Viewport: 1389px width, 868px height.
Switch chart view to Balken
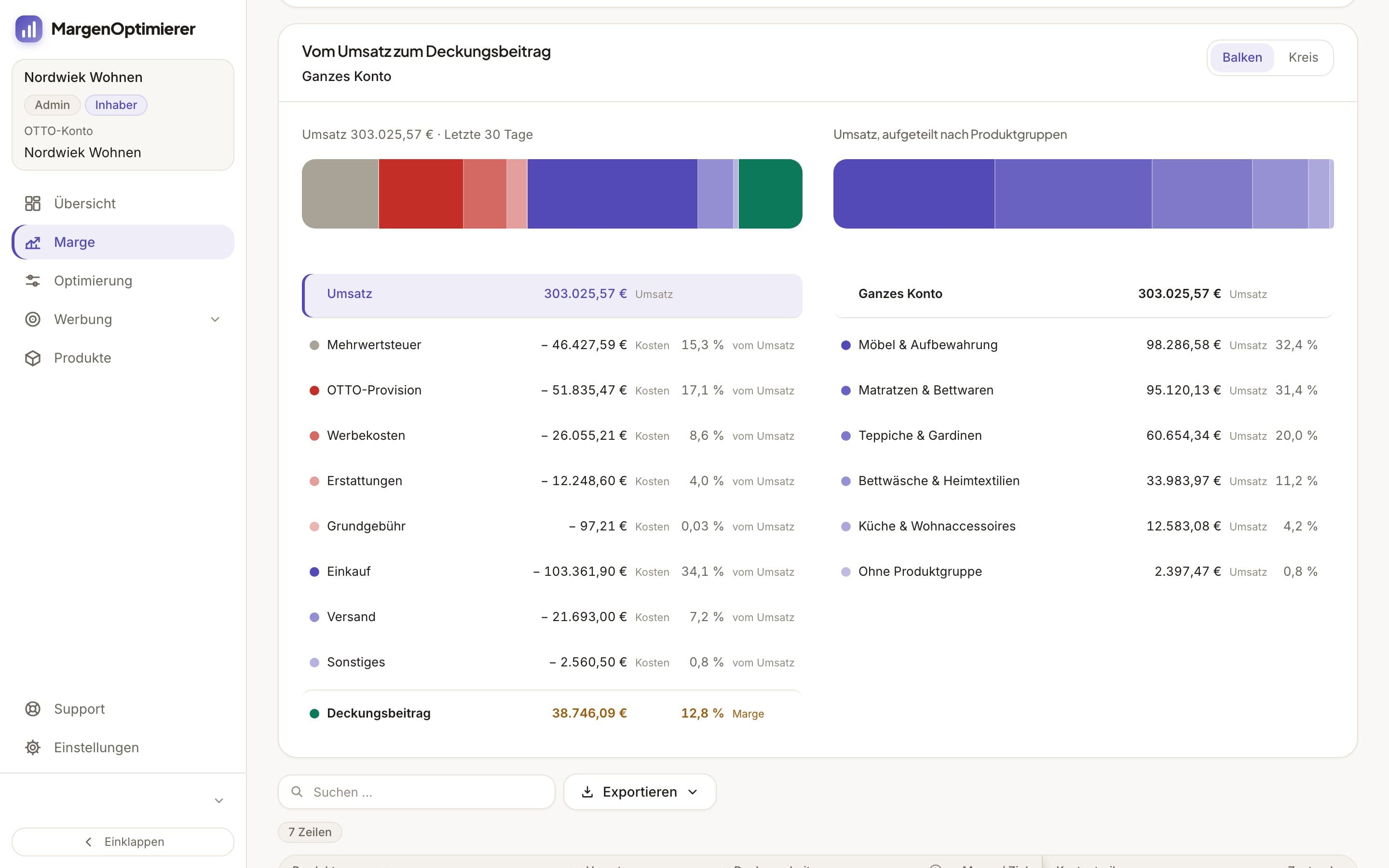1242,57
